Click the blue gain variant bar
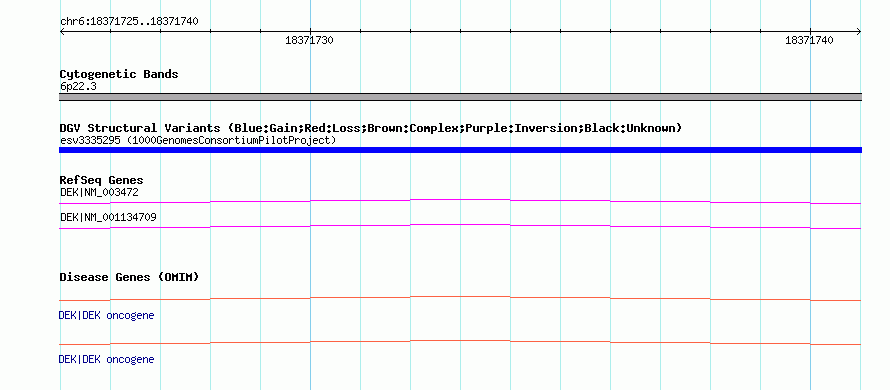 (x=460, y=150)
